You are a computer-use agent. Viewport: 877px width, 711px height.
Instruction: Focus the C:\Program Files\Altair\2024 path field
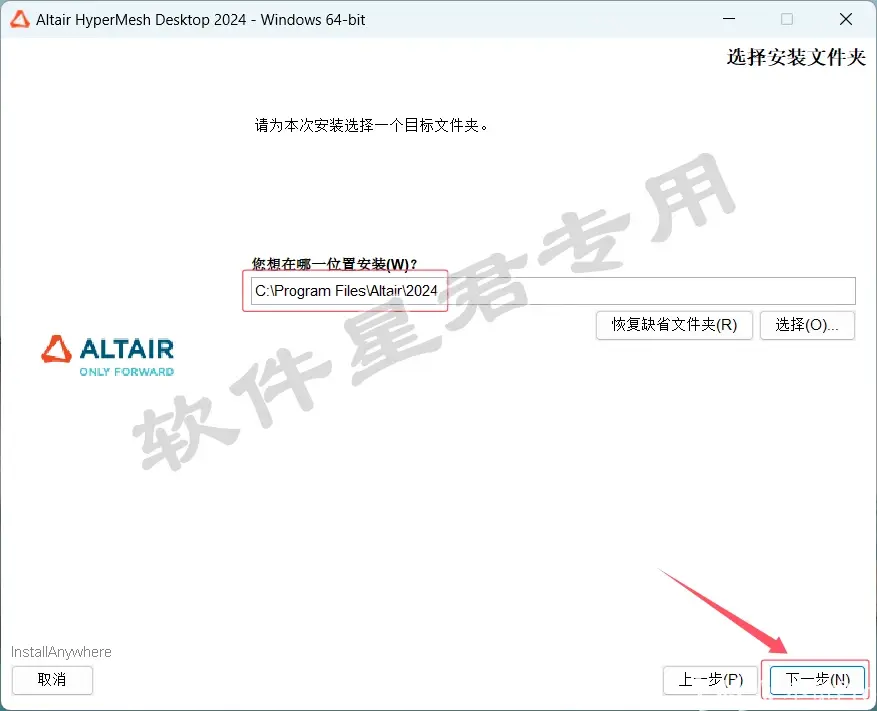click(553, 291)
